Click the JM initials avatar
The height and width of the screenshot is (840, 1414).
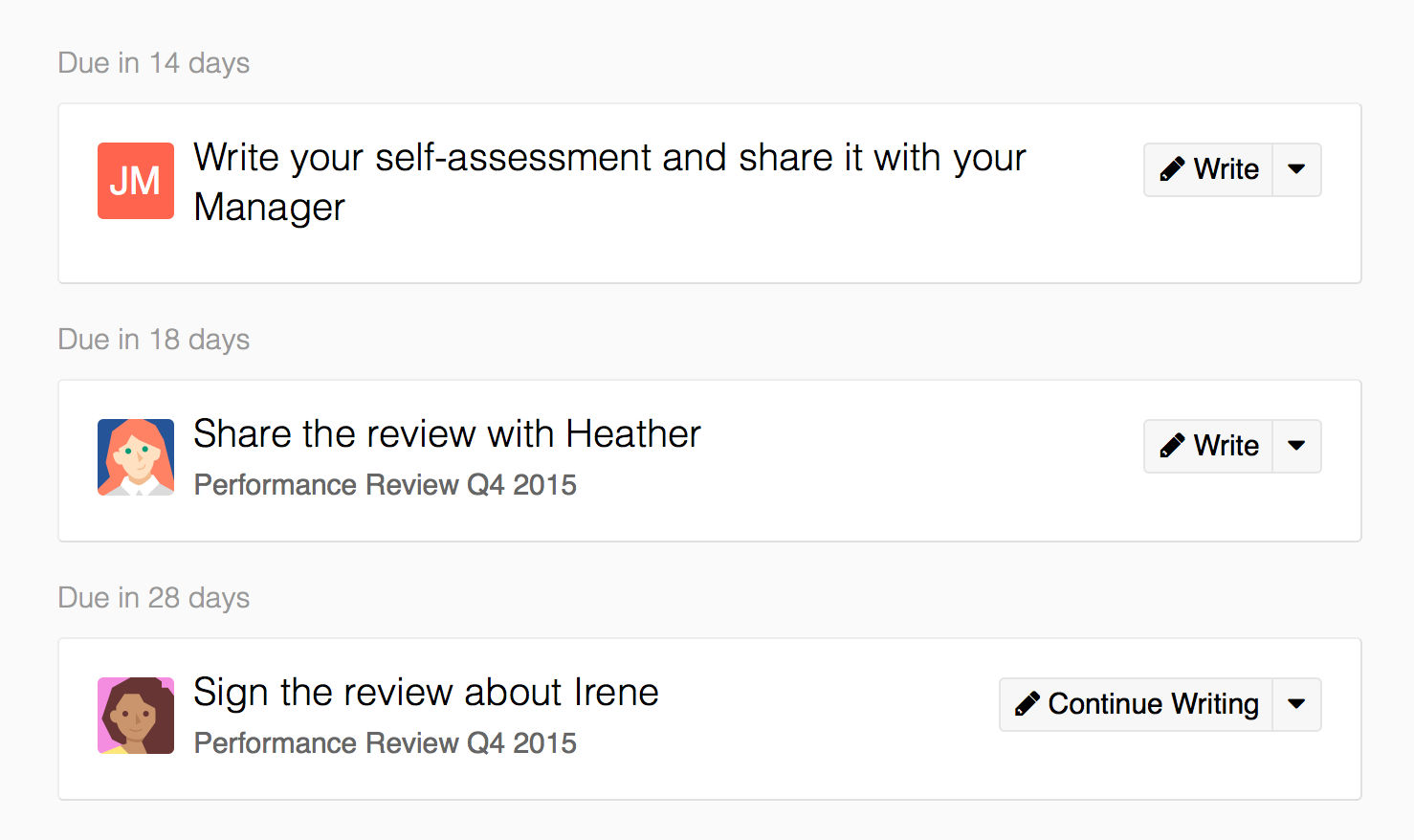coord(136,181)
